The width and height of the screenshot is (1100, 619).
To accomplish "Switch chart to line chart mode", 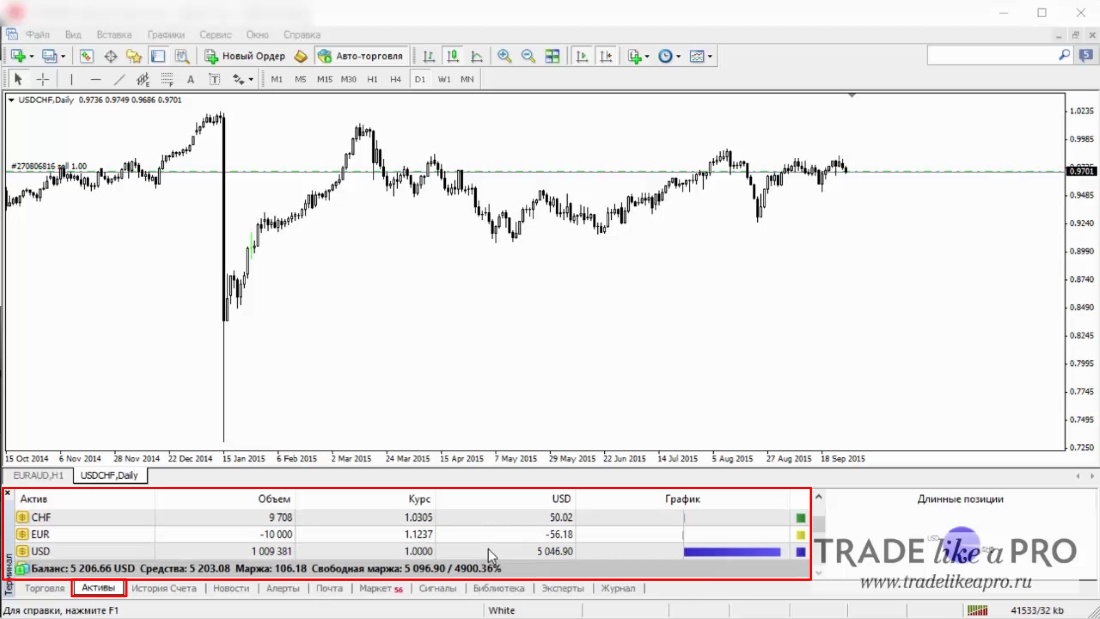I will point(476,56).
